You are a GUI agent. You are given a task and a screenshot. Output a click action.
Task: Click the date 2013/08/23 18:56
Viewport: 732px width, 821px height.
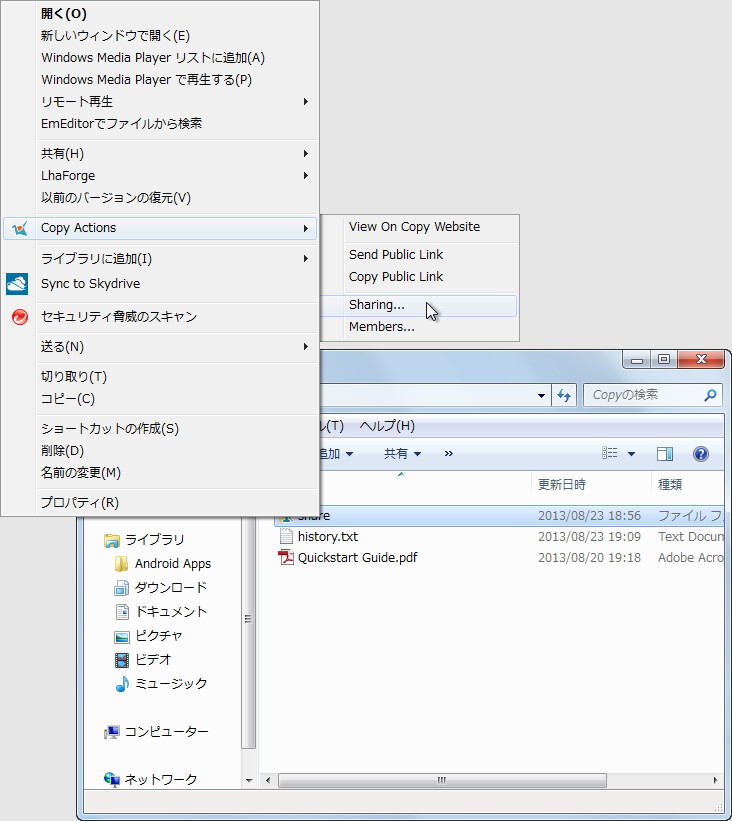[589, 516]
